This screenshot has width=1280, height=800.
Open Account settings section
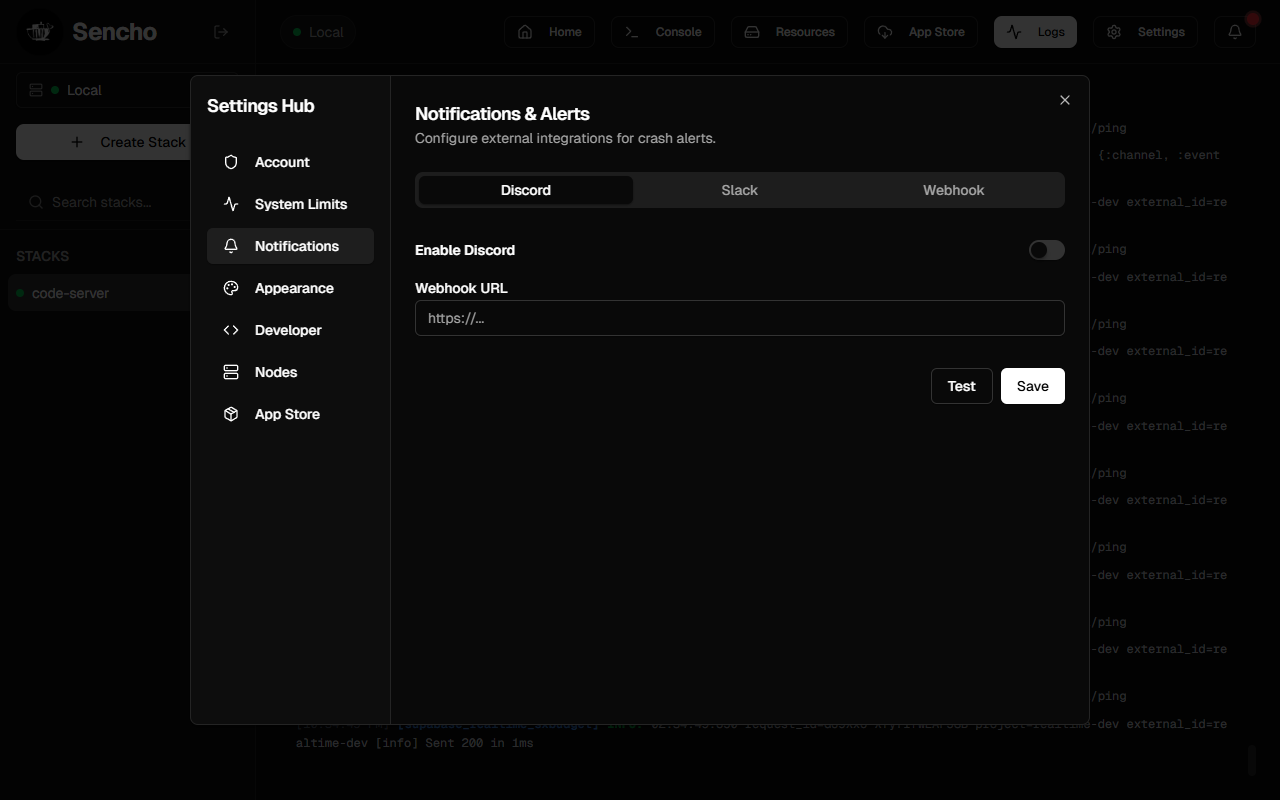tap(290, 162)
